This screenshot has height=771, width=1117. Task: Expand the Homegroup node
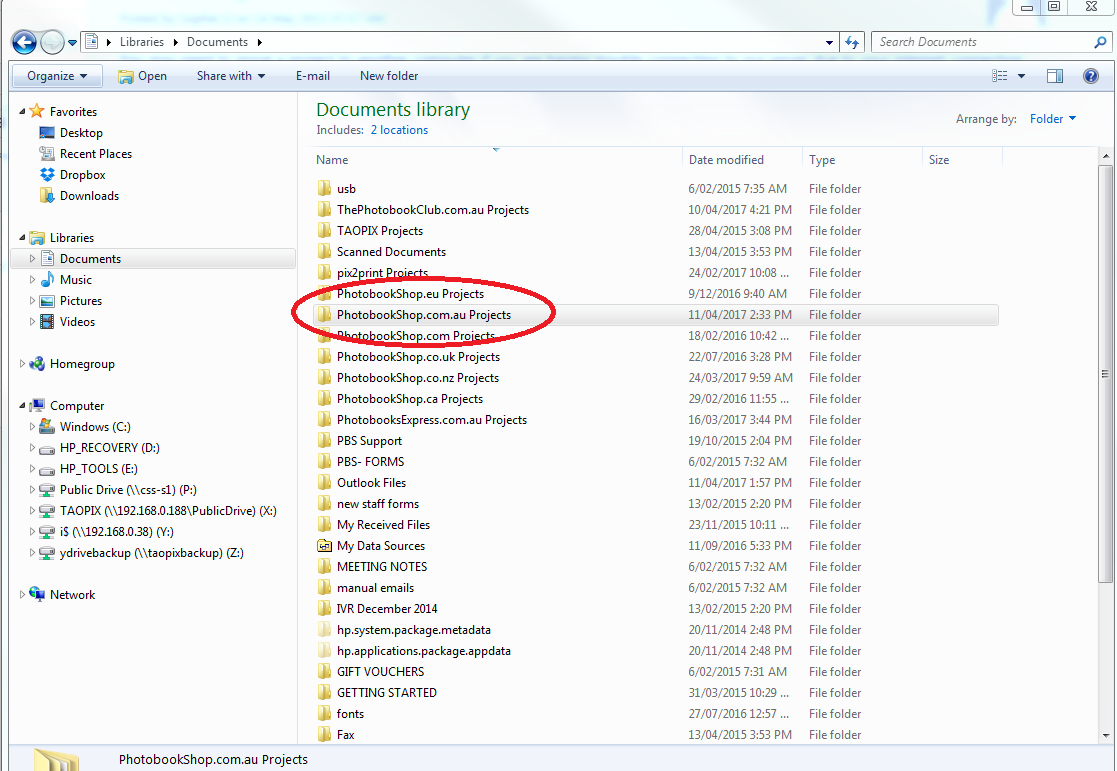(x=22, y=363)
